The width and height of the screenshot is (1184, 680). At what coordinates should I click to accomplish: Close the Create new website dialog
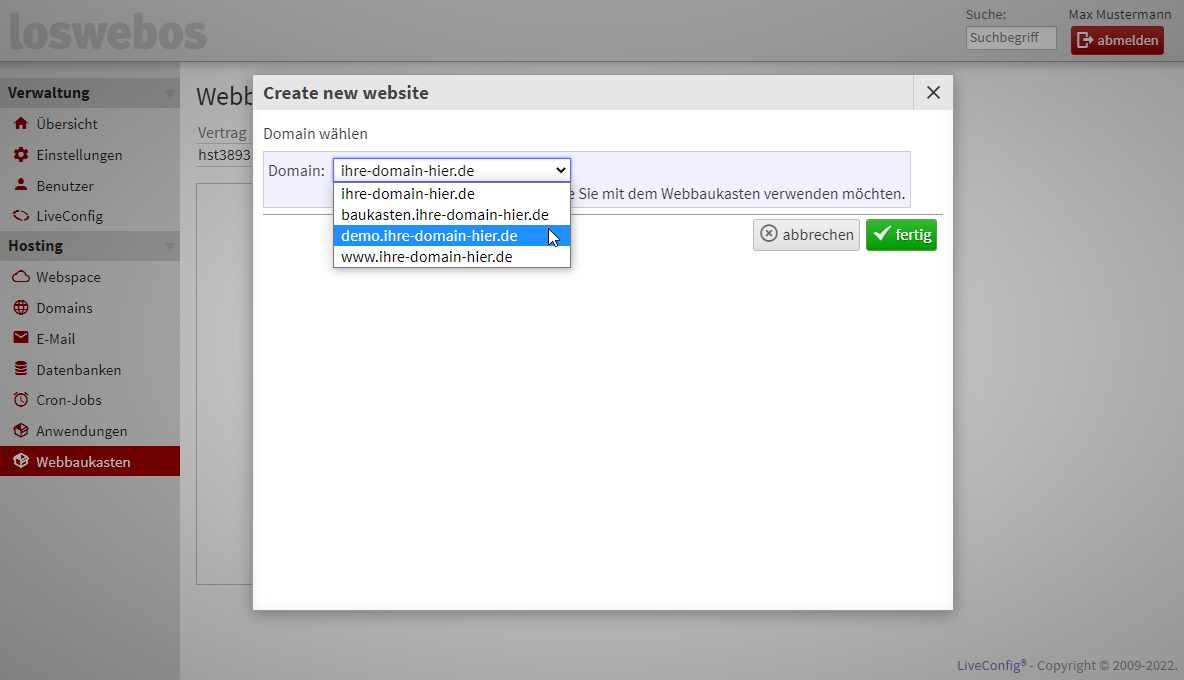pos(933,93)
